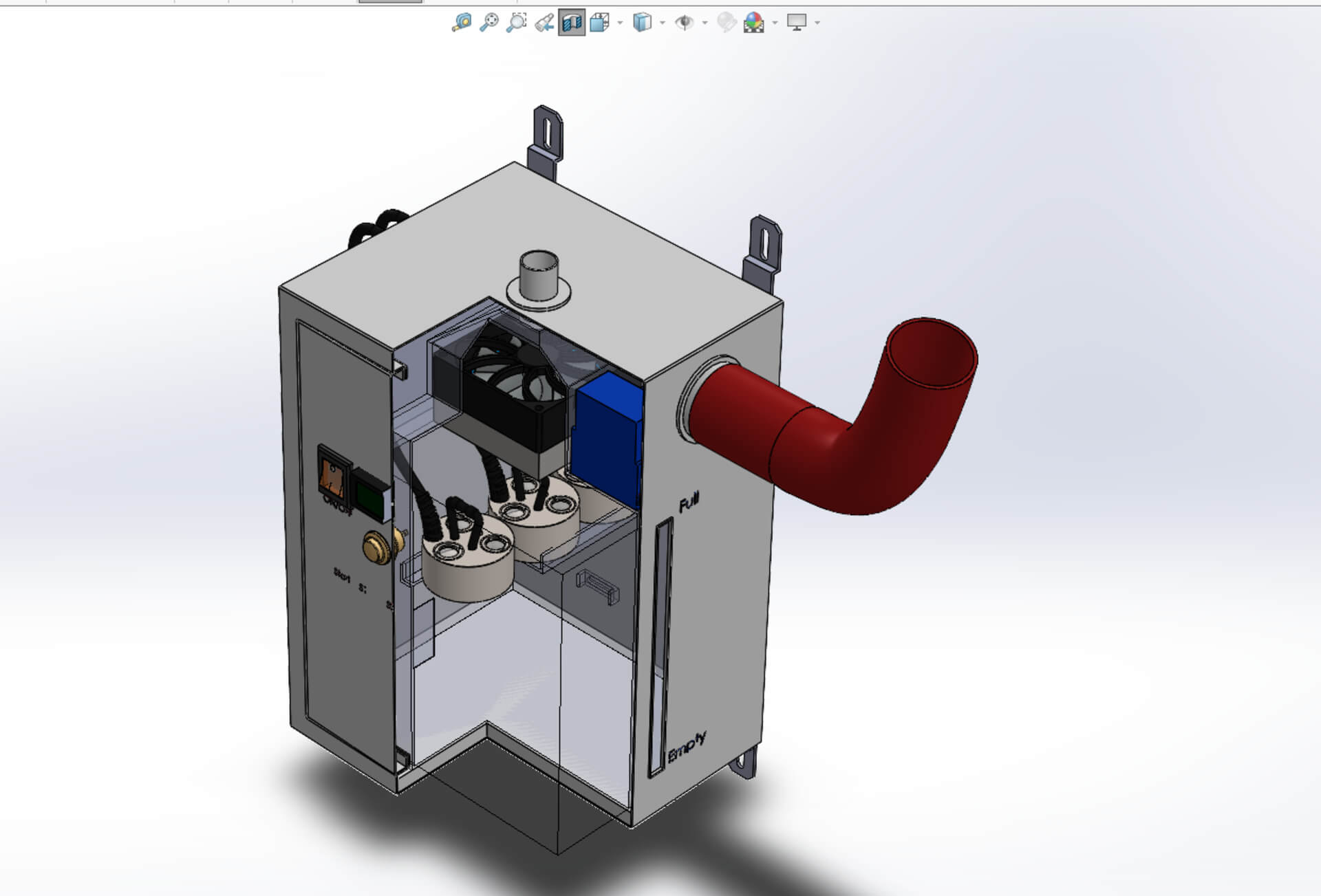Open the View Settings dropdown arrow

click(x=817, y=23)
